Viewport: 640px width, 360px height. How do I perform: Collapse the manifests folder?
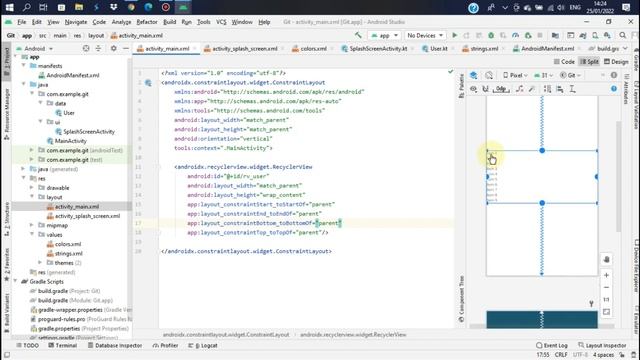click(x=24, y=66)
